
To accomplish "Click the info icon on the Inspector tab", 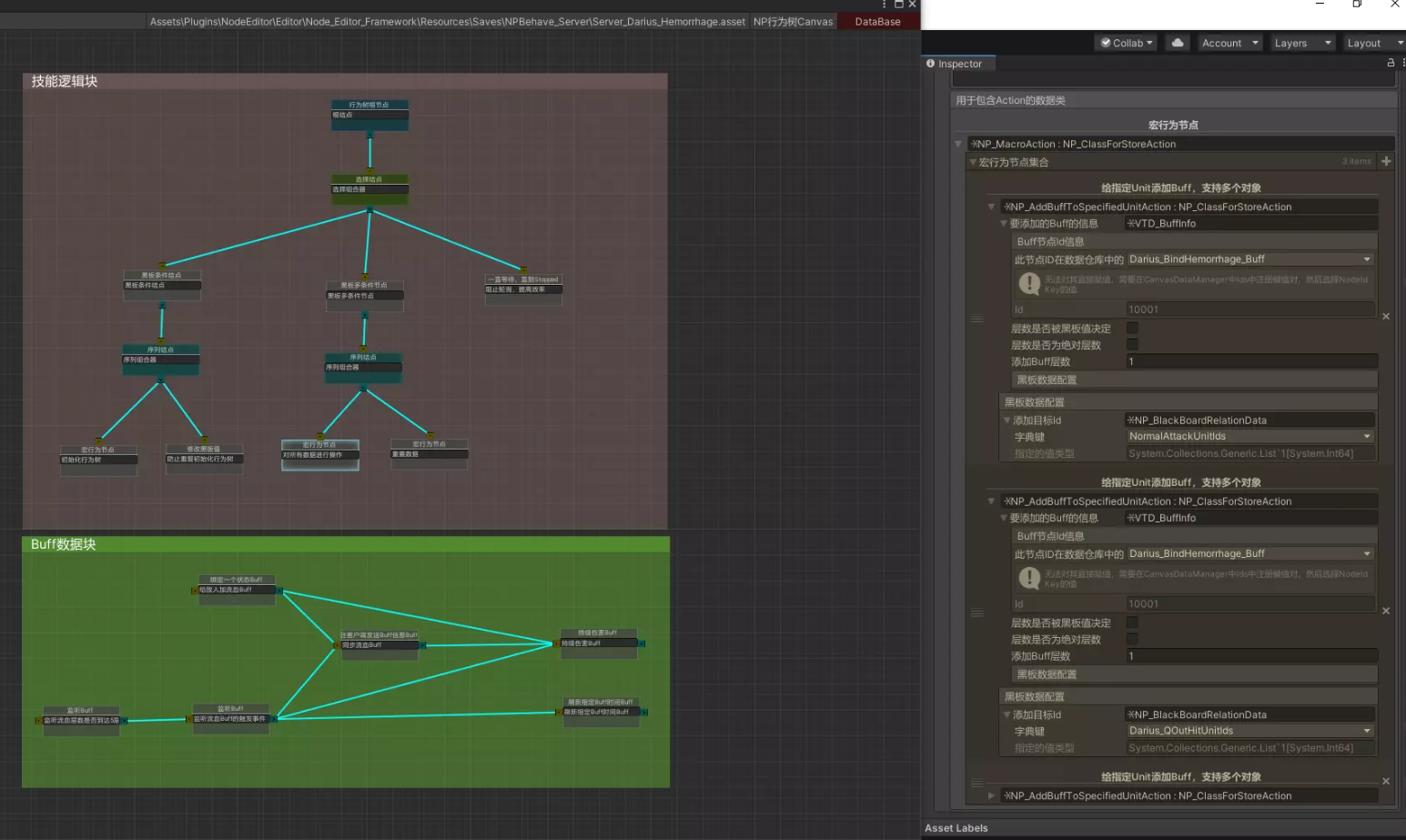I will [931, 64].
